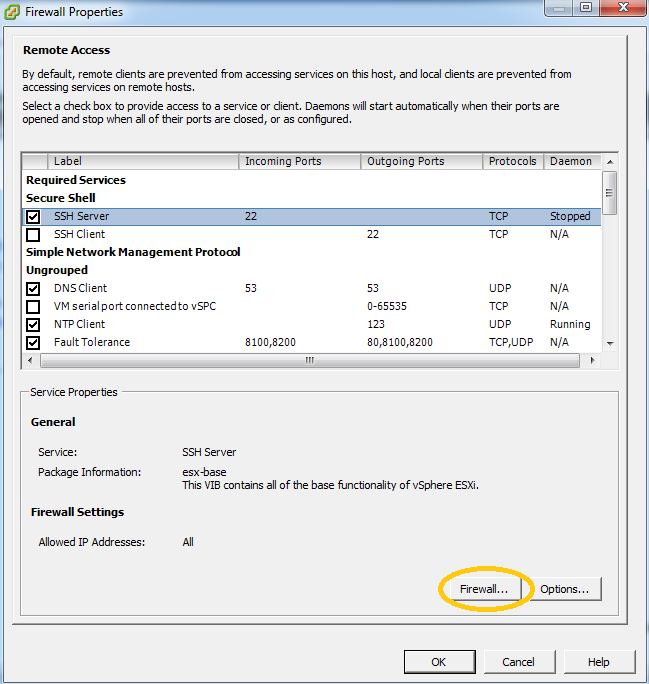Sort by the Label column header
The image size is (649, 684).
pyautogui.click(x=143, y=161)
